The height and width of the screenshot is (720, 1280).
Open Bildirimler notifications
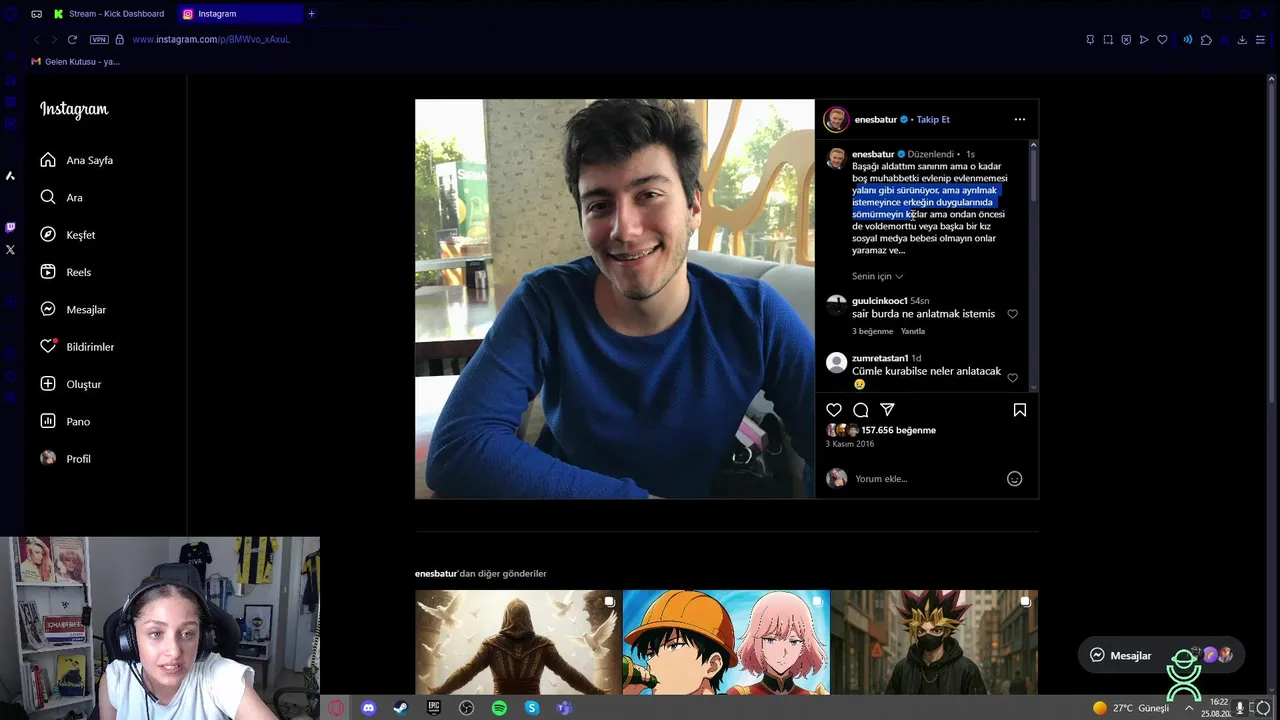[76, 347]
